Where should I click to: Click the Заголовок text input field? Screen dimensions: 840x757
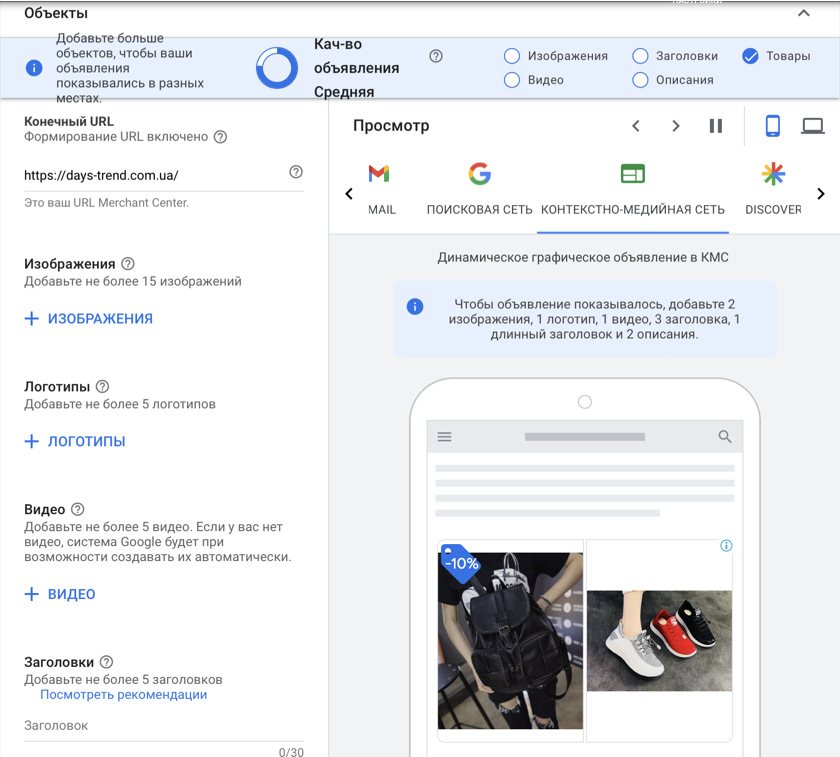(164, 727)
